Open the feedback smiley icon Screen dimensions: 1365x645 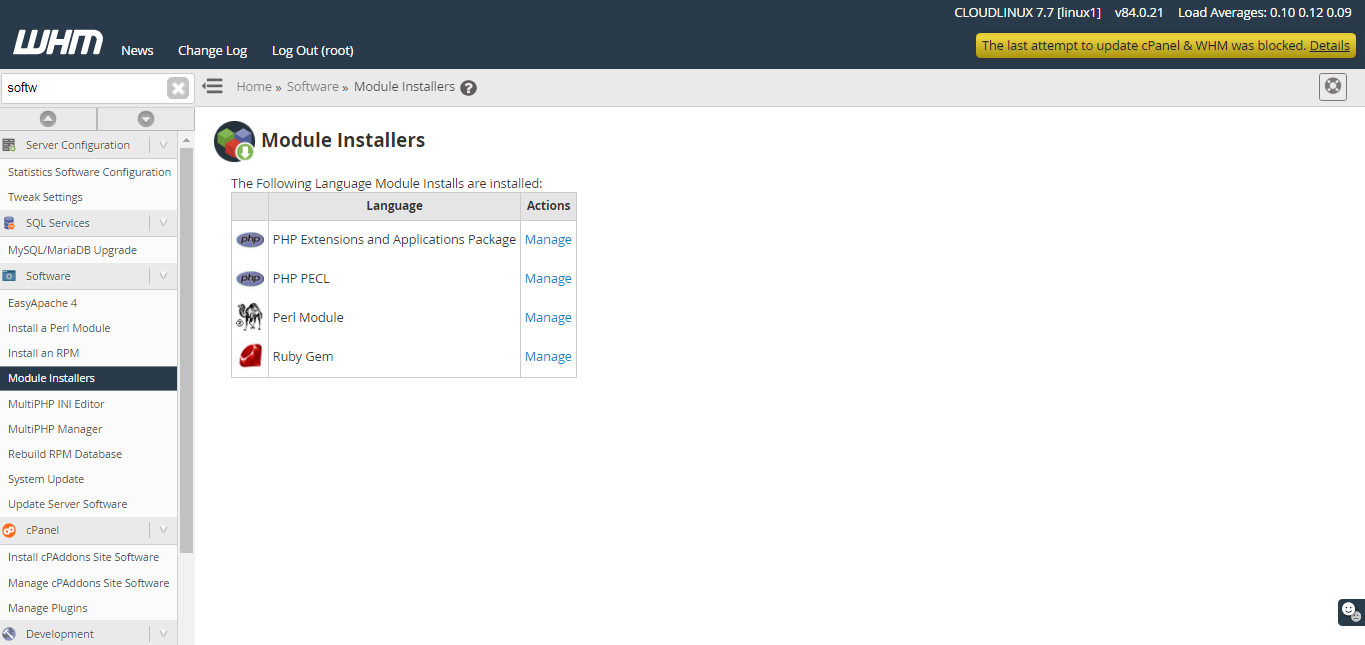pyautogui.click(x=1350, y=611)
